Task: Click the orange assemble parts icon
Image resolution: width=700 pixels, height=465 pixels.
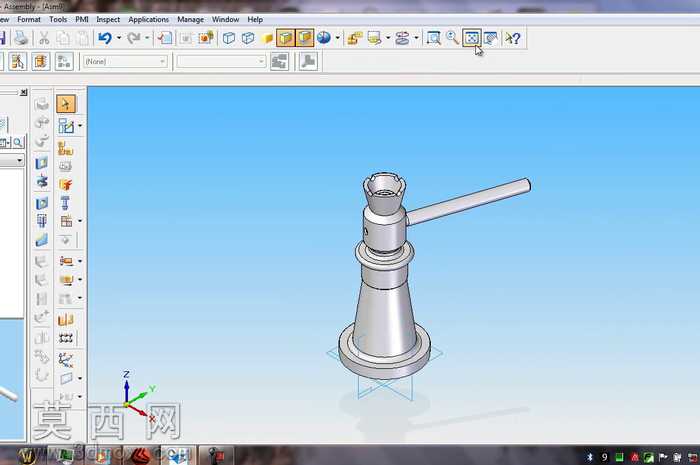Action: pyautogui.click(x=66, y=148)
